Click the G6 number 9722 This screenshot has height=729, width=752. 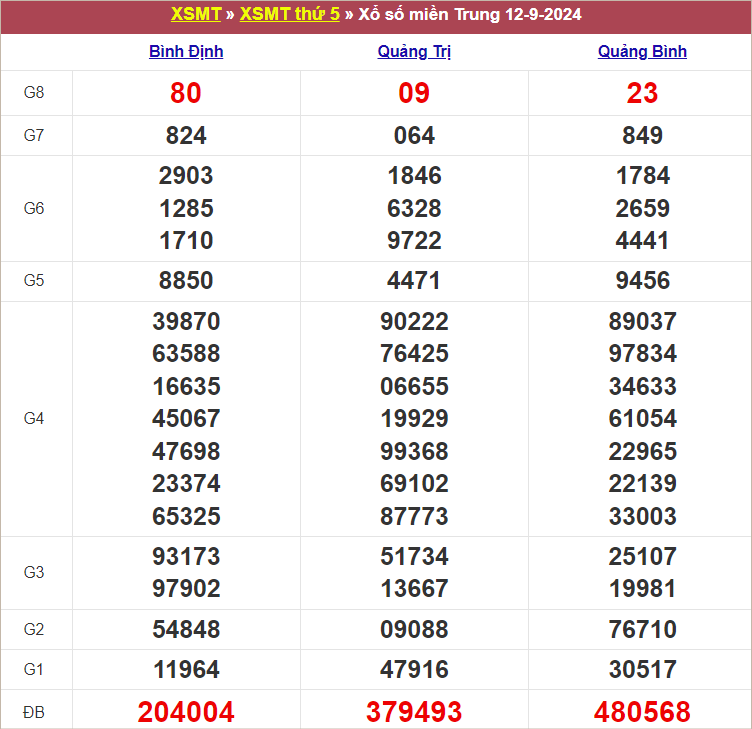click(414, 240)
